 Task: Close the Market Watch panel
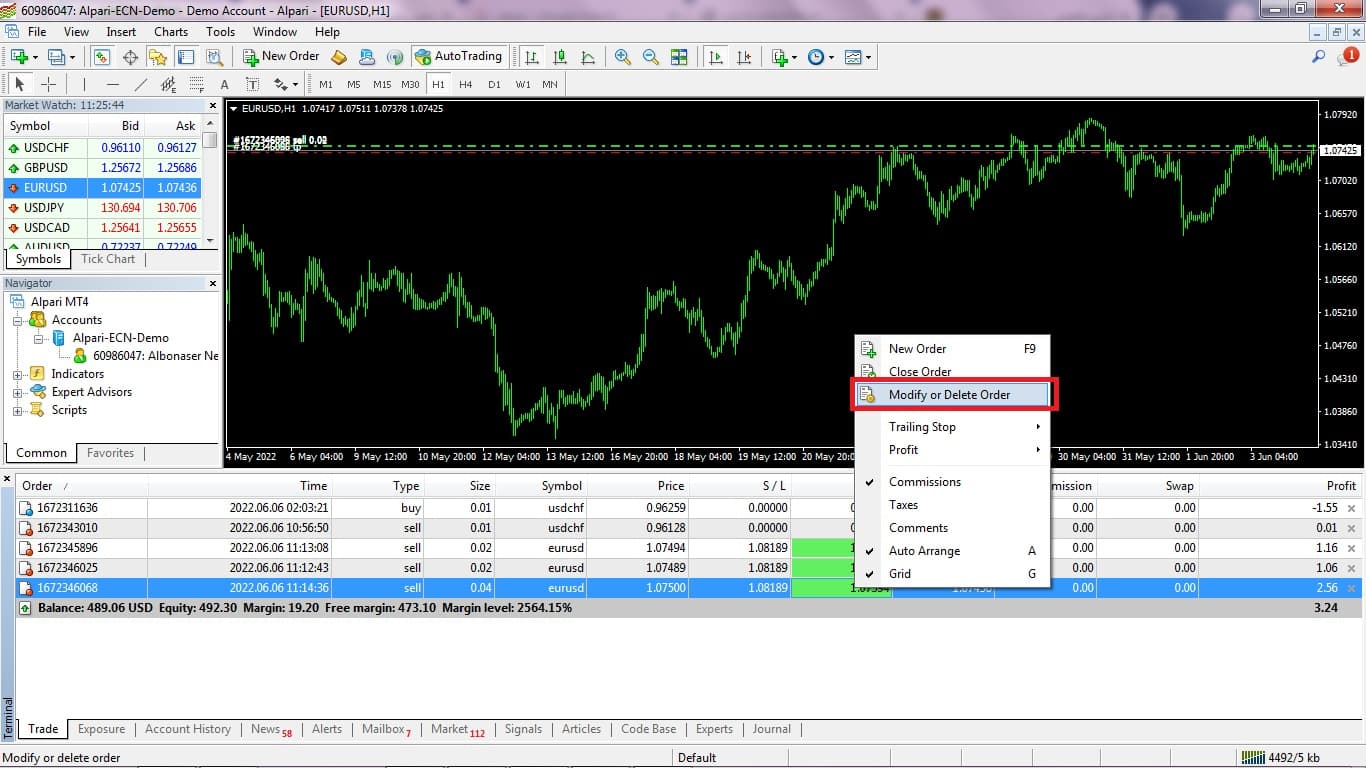pyautogui.click(x=212, y=105)
